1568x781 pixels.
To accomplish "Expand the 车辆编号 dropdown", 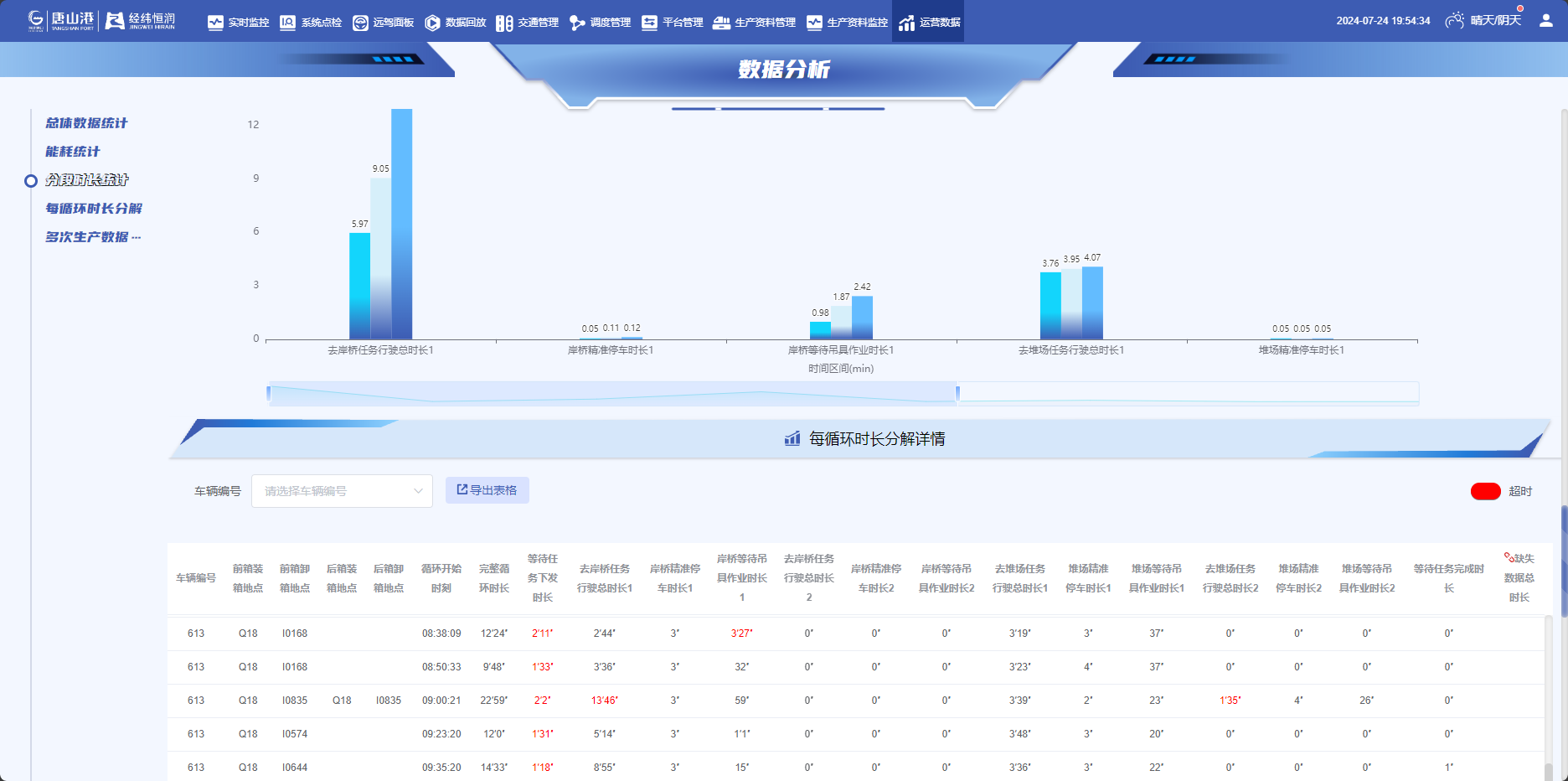I will click(x=342, y=491).
